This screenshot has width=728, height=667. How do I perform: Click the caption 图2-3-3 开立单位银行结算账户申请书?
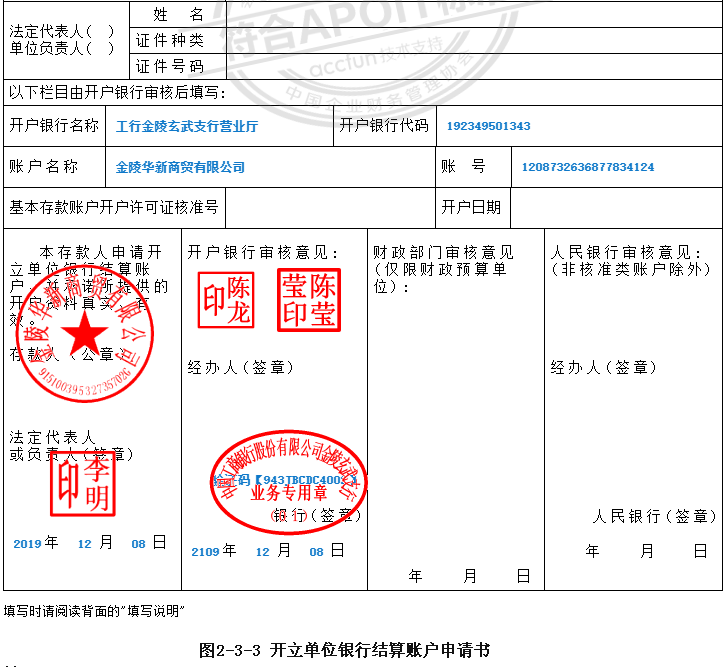[344, 650]
